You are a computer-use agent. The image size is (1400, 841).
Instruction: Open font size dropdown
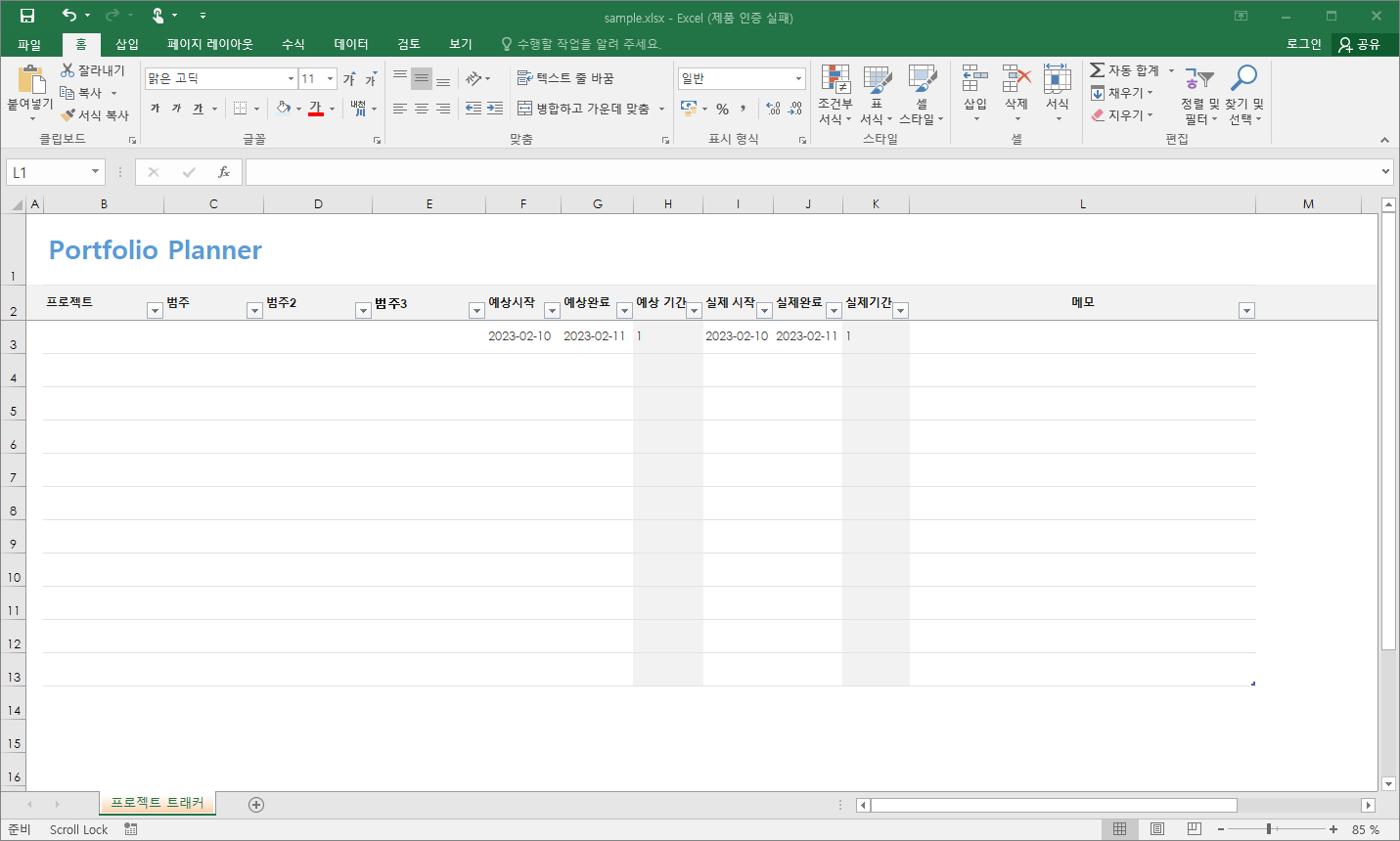pyautogui.click(x=331, y=78)
